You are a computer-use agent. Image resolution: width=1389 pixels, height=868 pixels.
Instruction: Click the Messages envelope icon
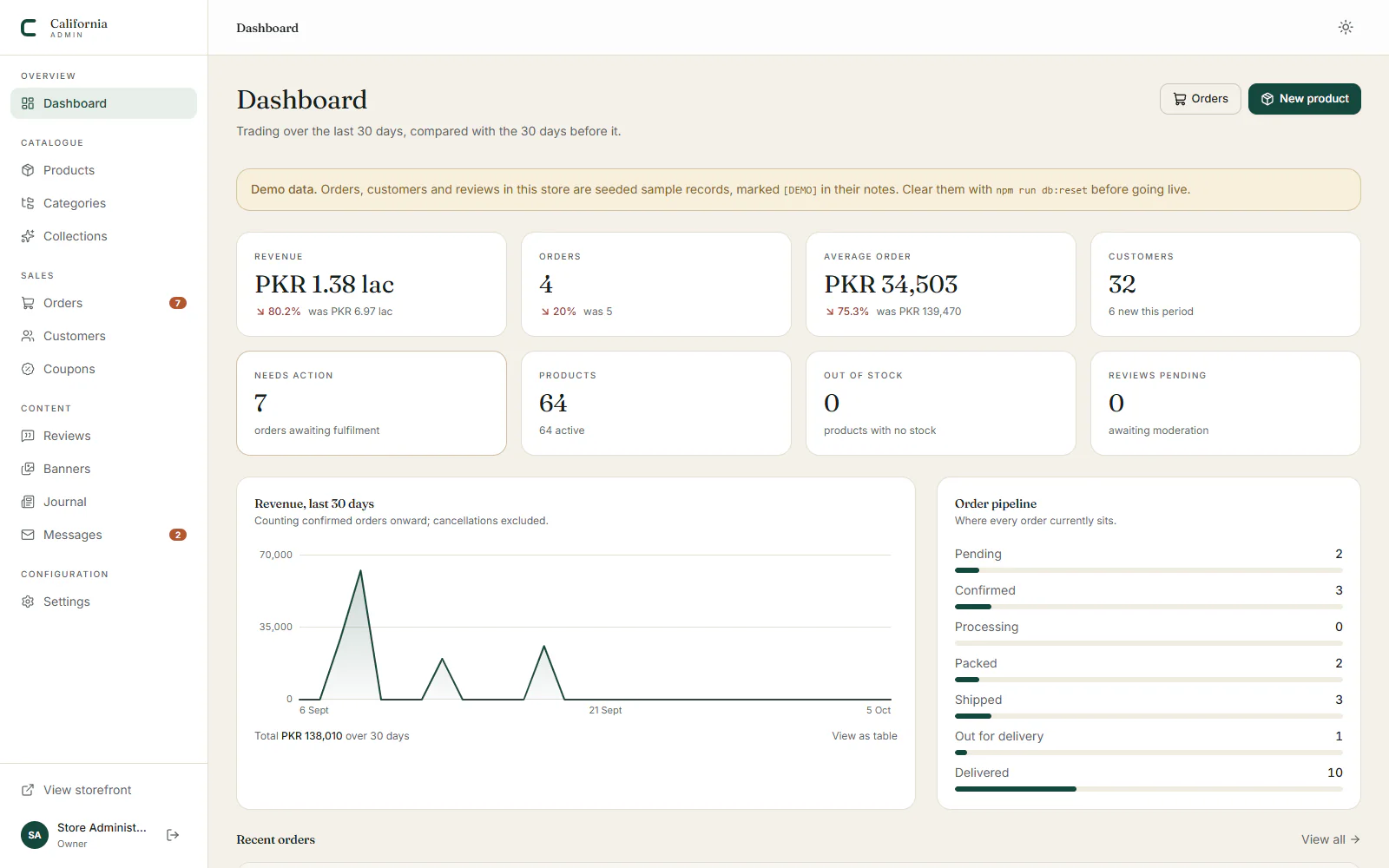[x=28, y=535]
